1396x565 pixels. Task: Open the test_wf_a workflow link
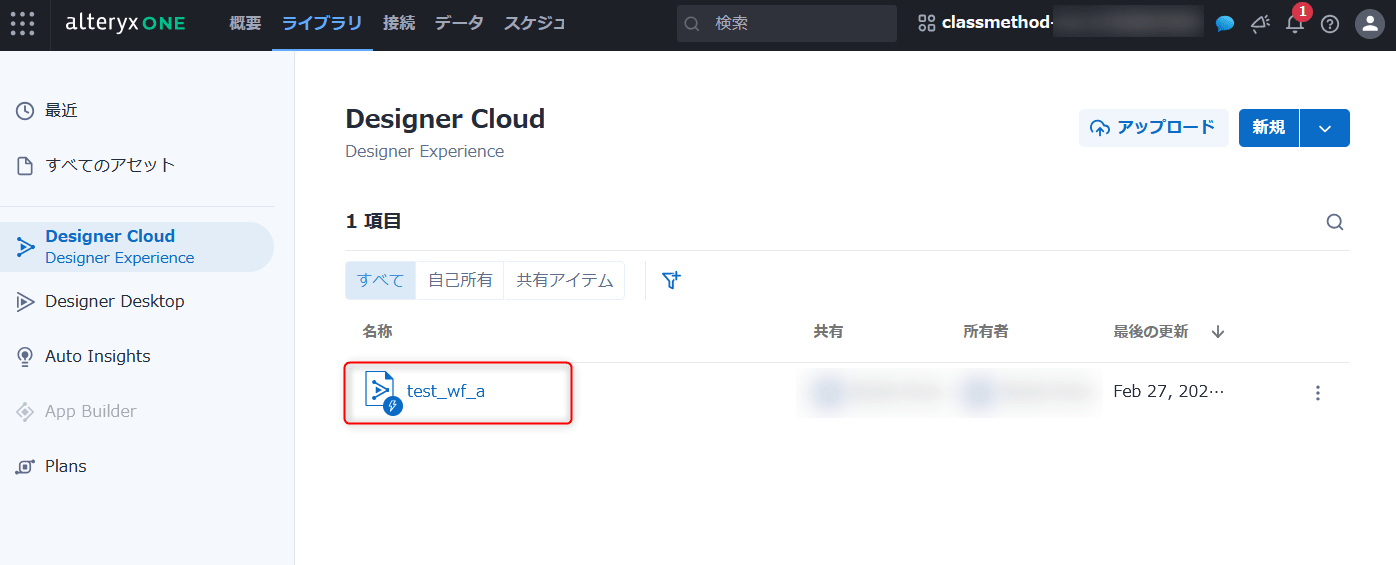pyautogui.click(x=446, y=391)
